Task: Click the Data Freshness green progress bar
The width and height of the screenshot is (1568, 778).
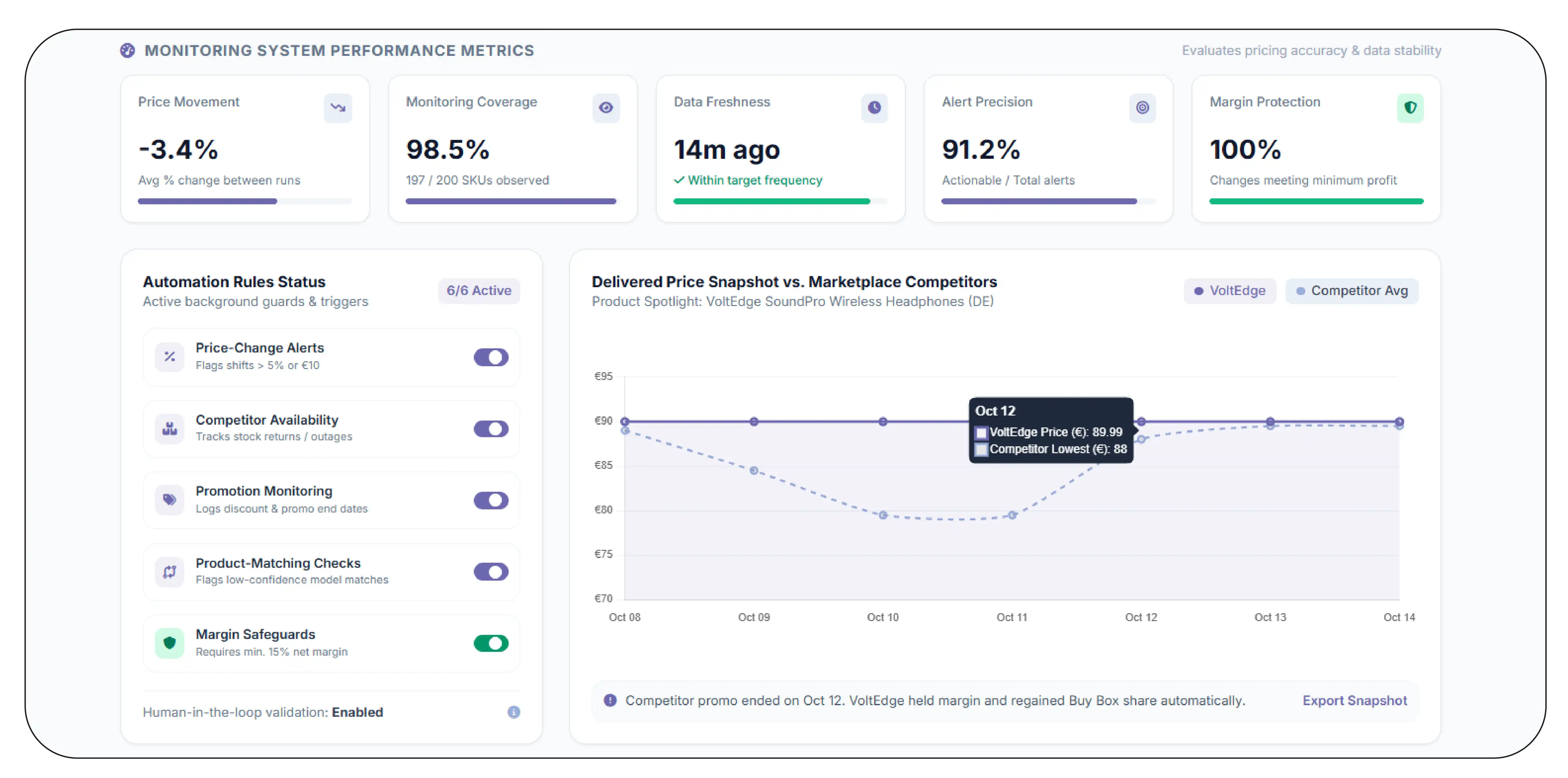Action: (780, 201)
